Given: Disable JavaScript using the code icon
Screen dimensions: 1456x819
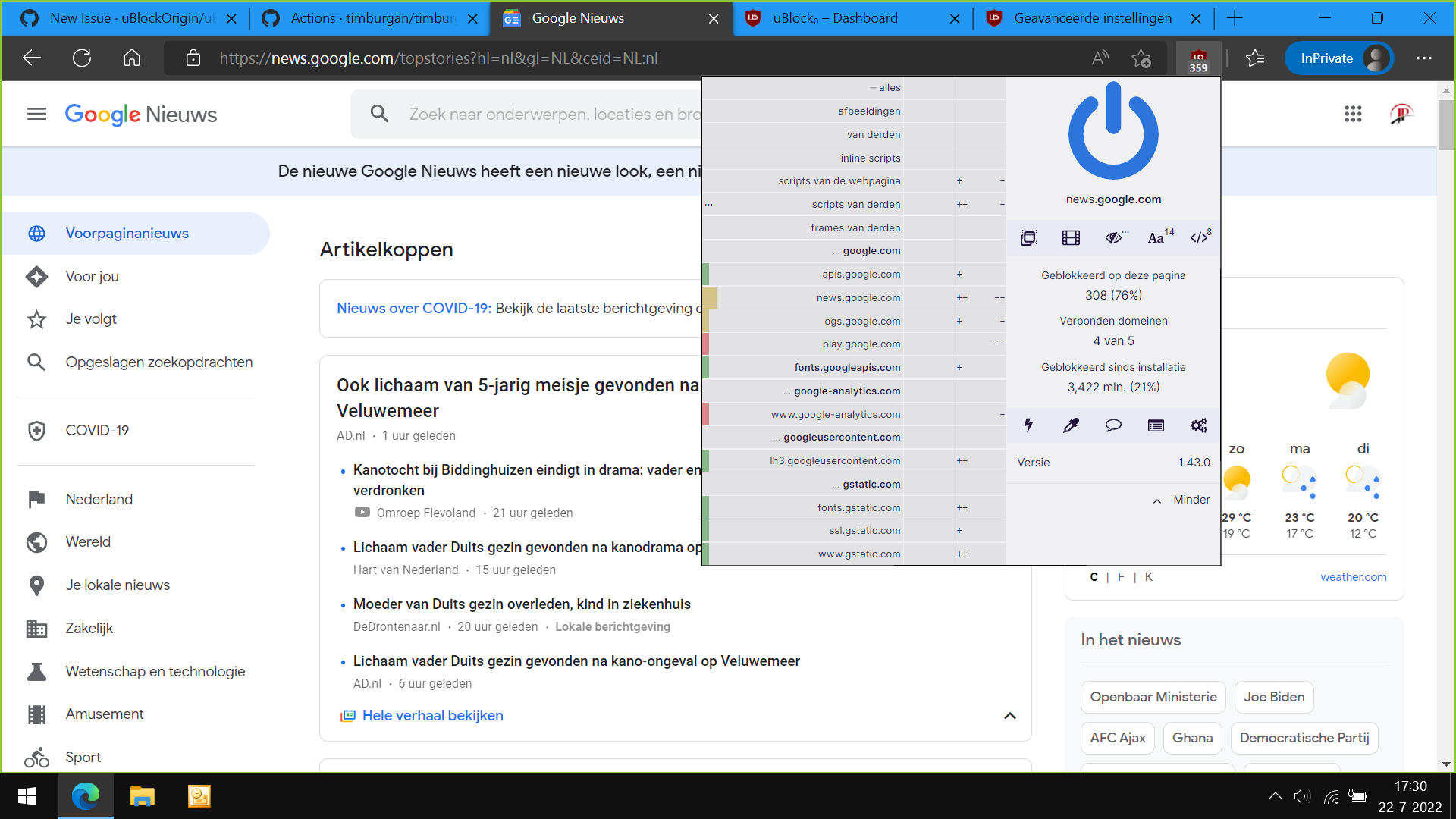Looking at the screenshot, I should point(1199,237).
